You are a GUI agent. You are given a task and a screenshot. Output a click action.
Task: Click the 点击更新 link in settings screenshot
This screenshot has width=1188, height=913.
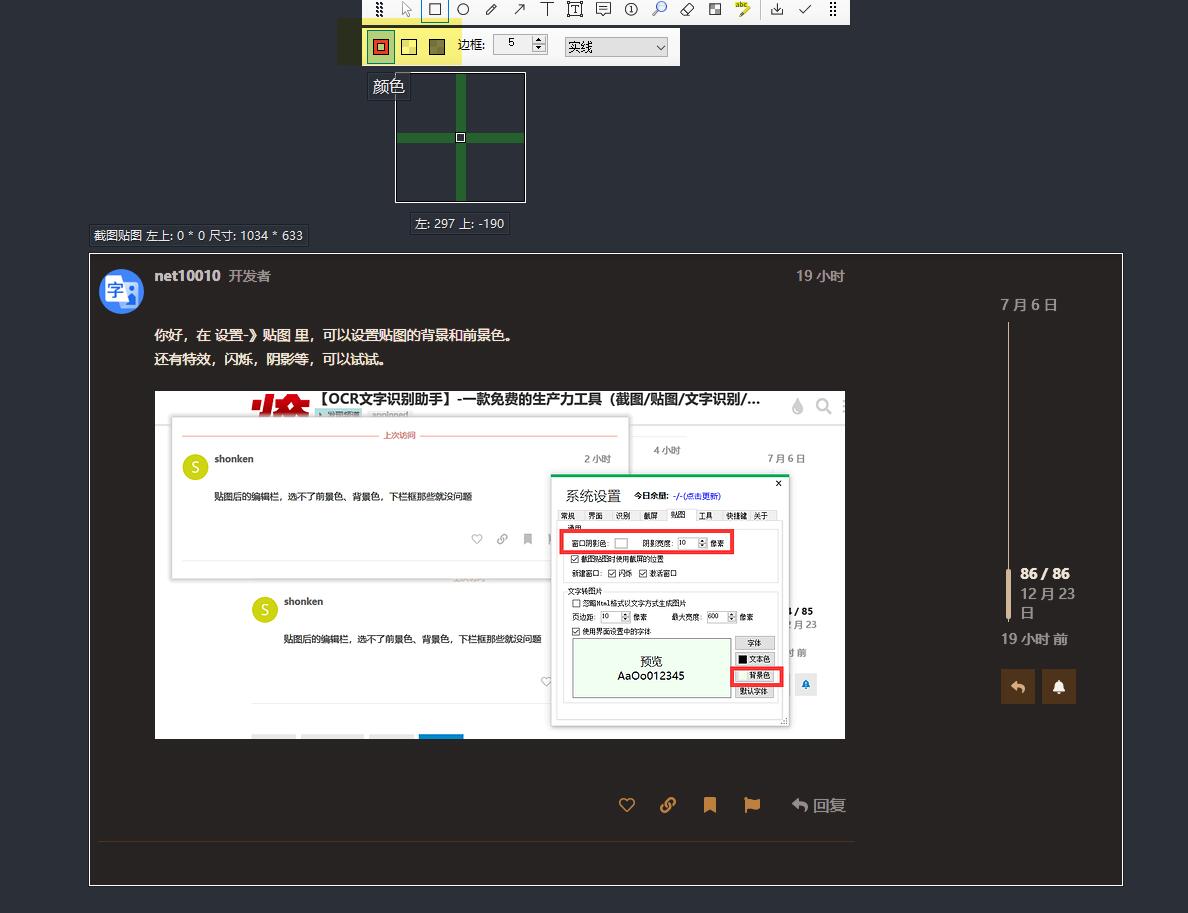point(701,496)
